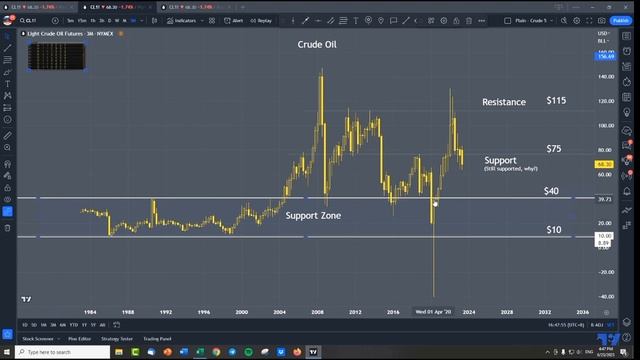The width and height of the screenshot is (640, 360).
Task: Select the left sidebar Text tool
Action: [x=7, y=84]
